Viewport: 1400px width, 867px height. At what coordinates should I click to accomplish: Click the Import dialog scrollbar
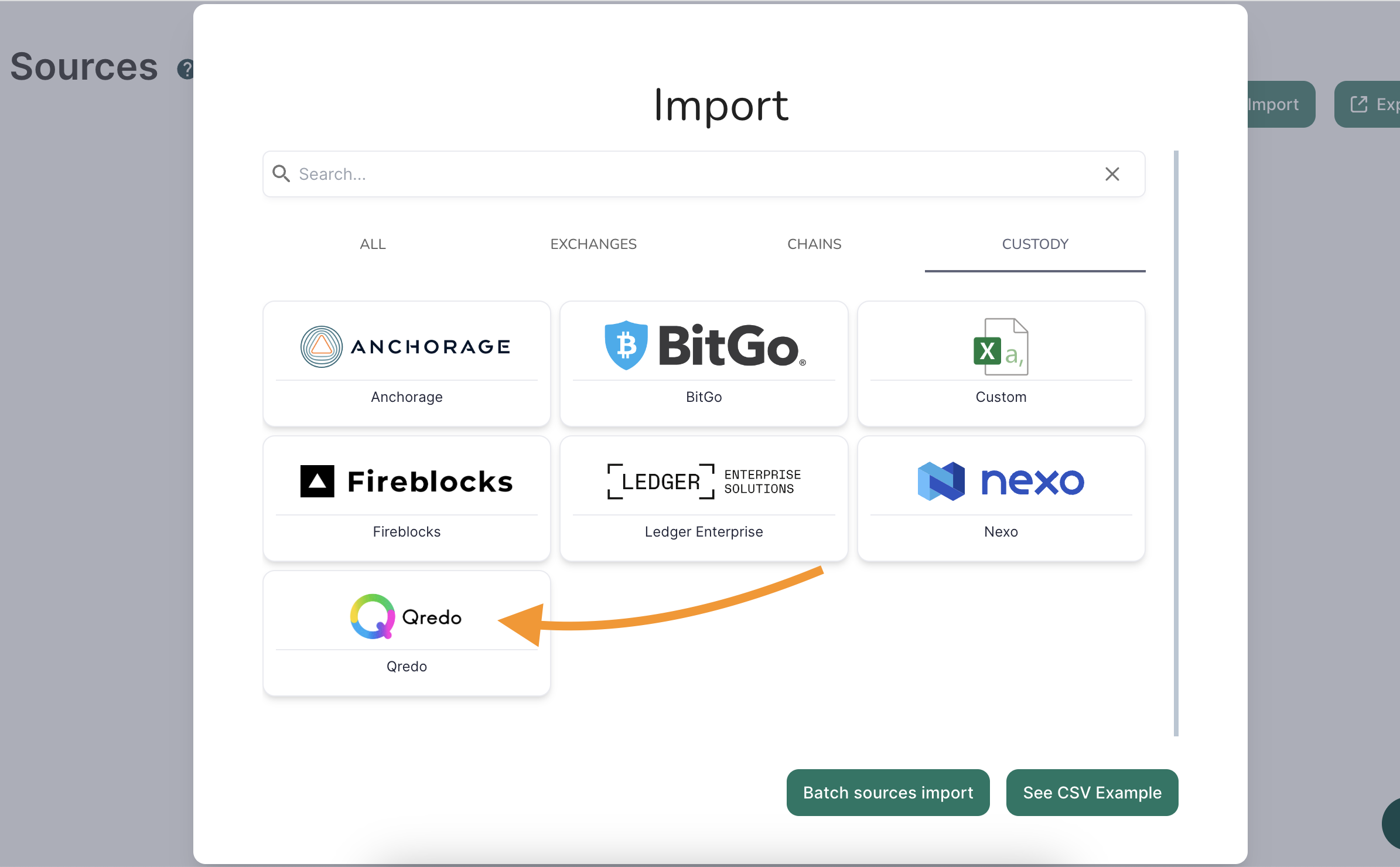pos(1176,443)
